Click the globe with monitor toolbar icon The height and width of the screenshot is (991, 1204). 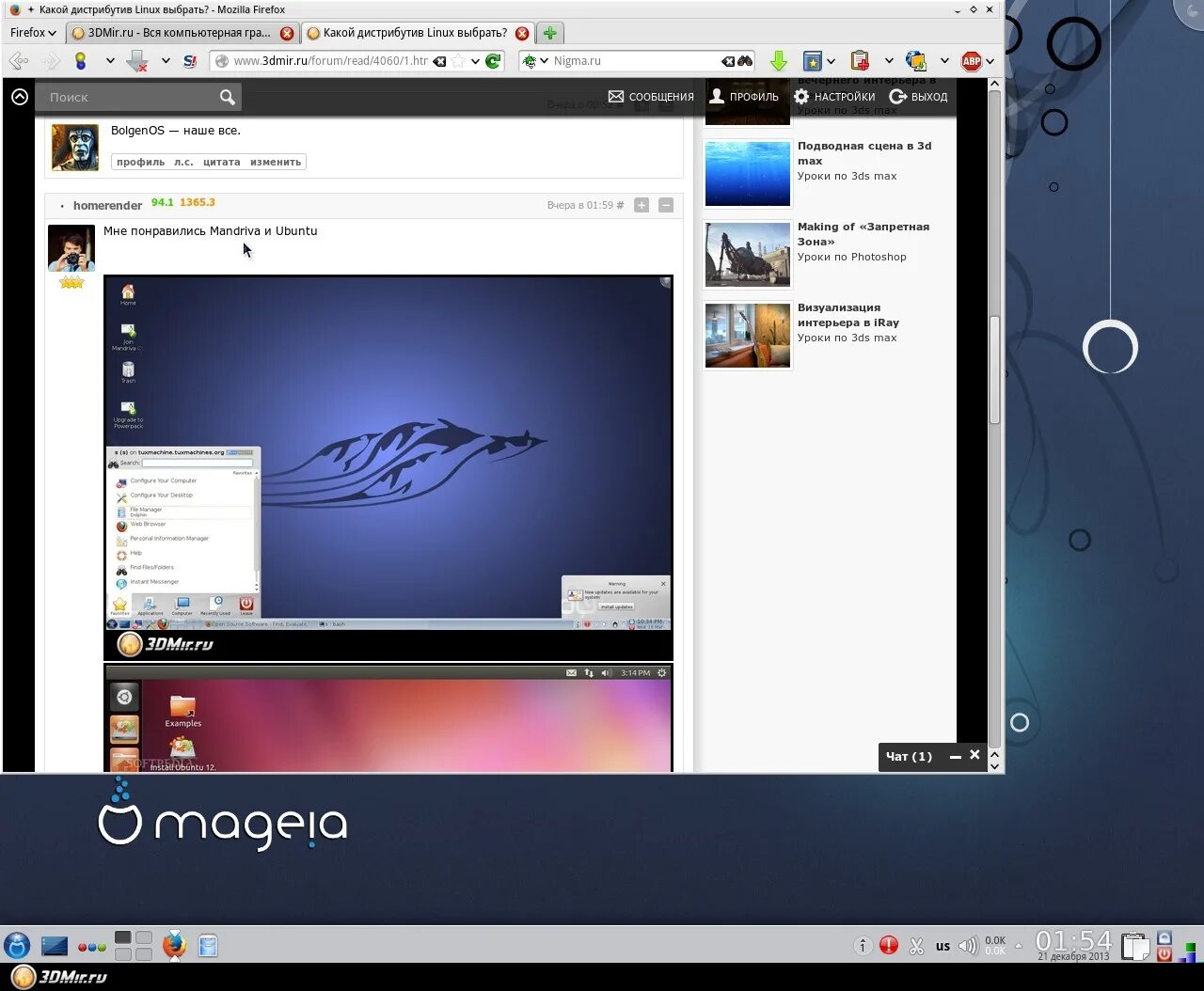[916, 61]
